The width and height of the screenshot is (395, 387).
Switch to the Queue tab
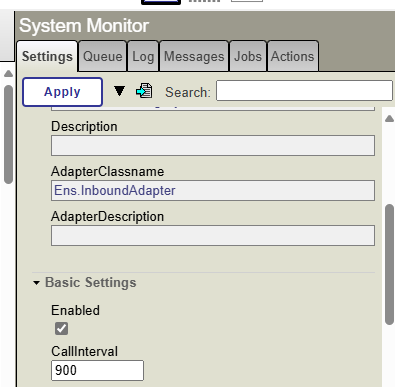(103, 56)
